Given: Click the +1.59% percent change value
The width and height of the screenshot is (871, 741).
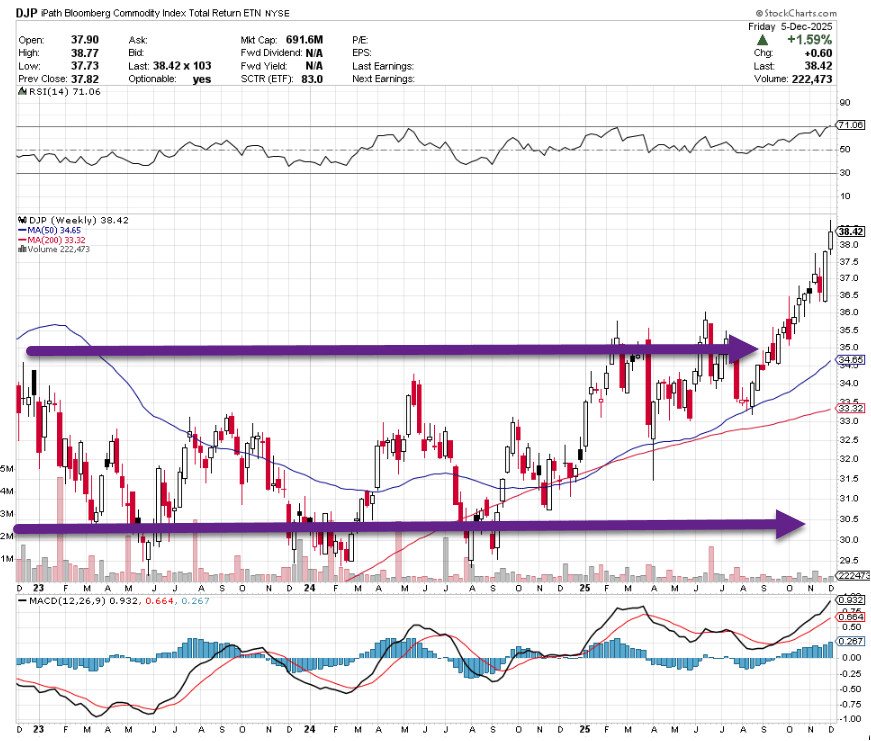Looking at the screenshot, I should pos(809,40).
